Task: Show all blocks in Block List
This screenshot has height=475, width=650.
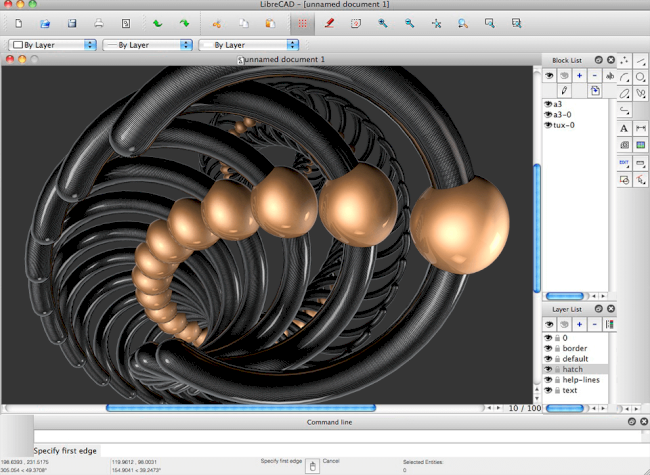Action: (x=549, y=76)
